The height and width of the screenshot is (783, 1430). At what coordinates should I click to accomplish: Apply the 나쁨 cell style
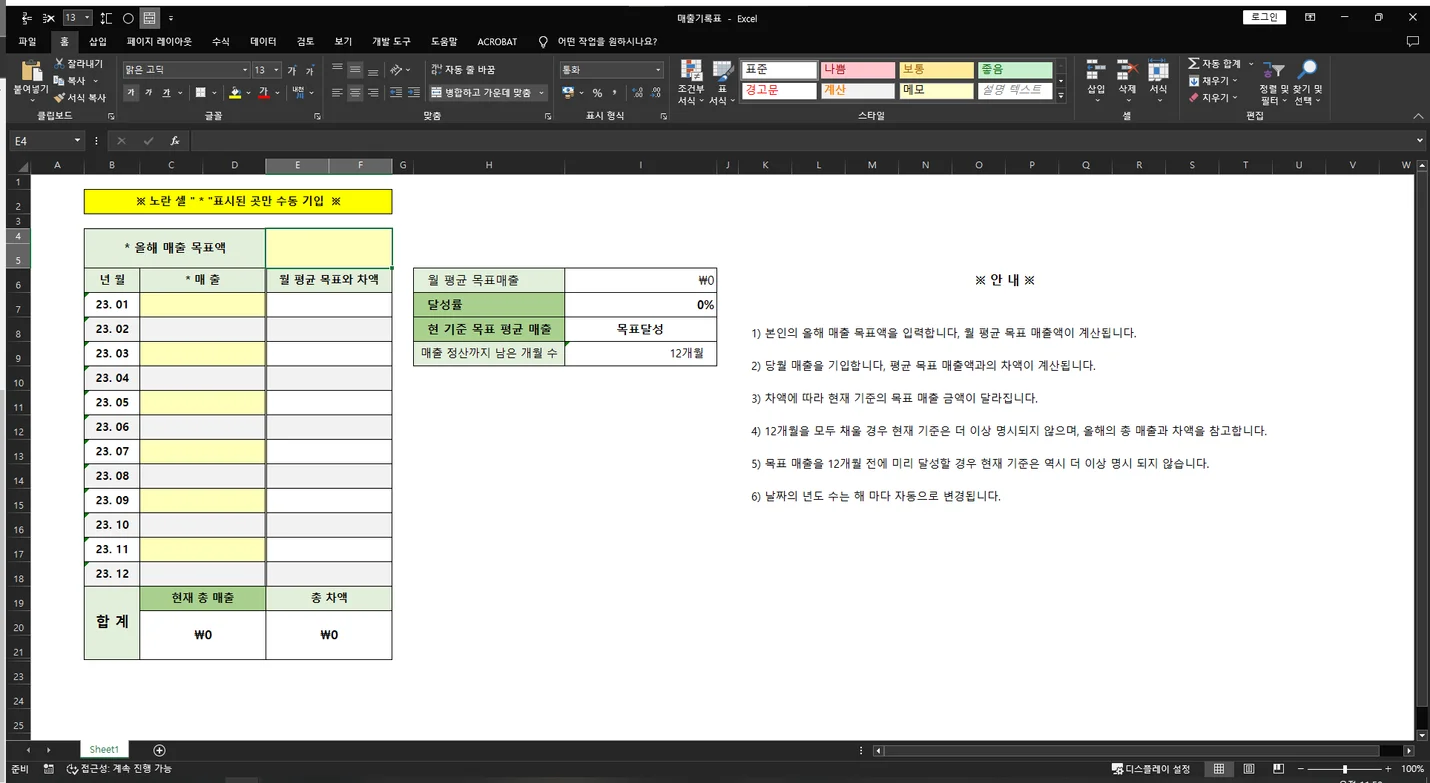click(x=857, y=70)
